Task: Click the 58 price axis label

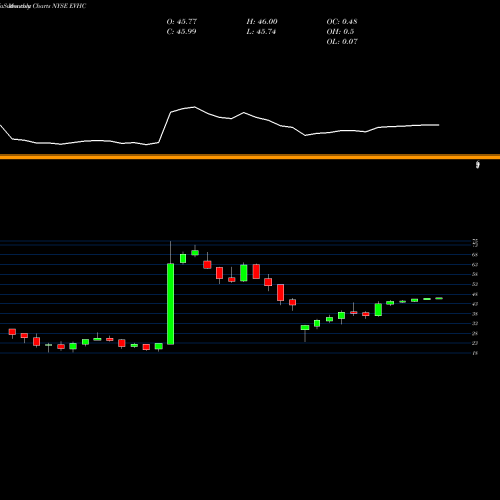Action: (475, 274)
